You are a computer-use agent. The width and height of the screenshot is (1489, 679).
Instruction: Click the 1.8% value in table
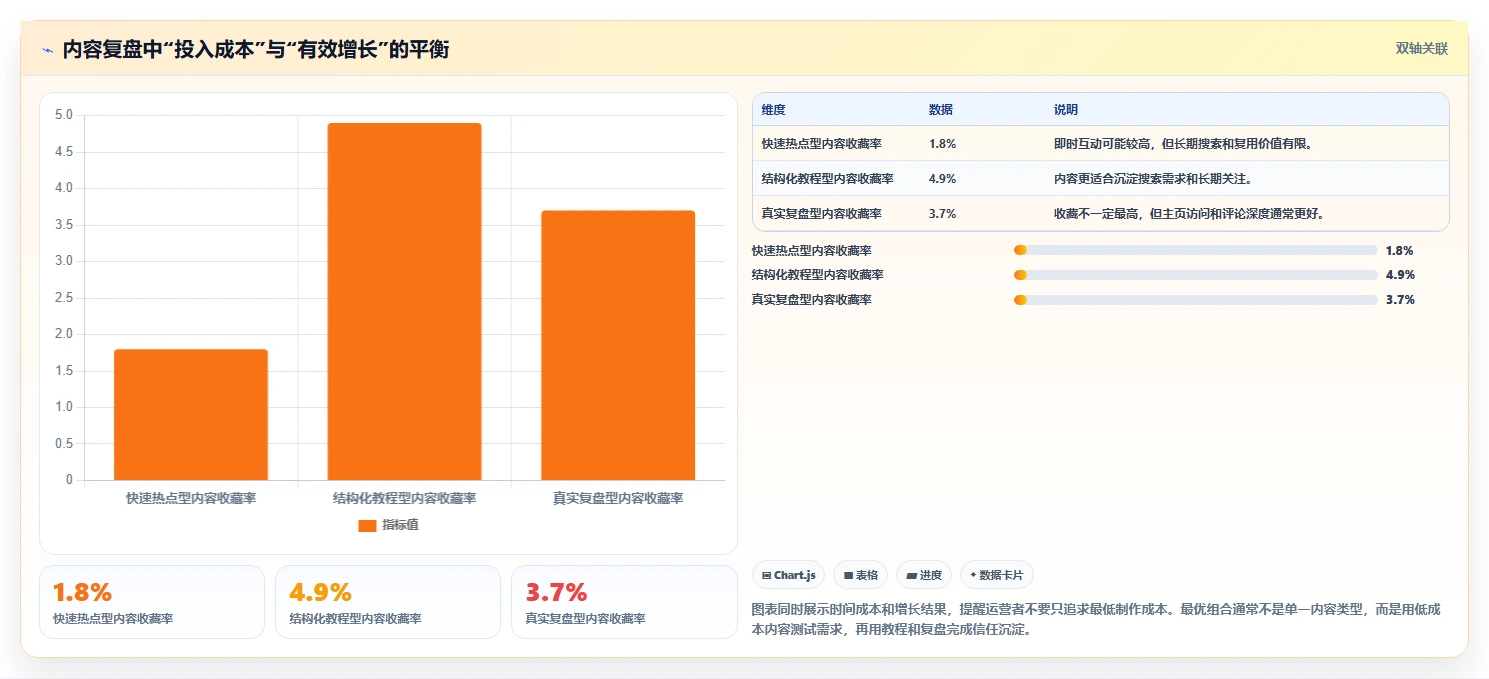(943, 144)
